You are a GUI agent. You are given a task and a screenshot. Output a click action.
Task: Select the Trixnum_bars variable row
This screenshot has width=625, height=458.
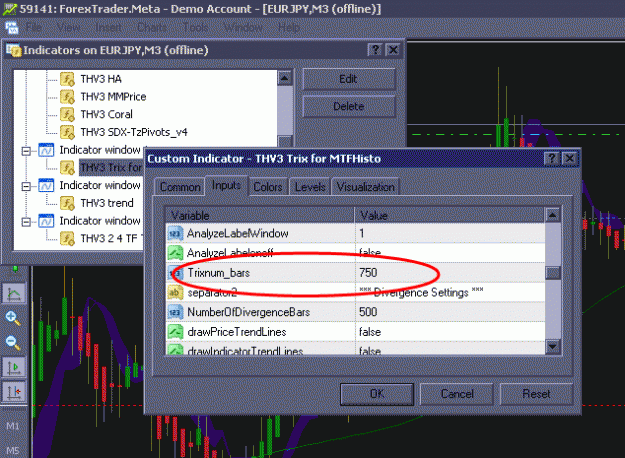click(x=355, y=273)
